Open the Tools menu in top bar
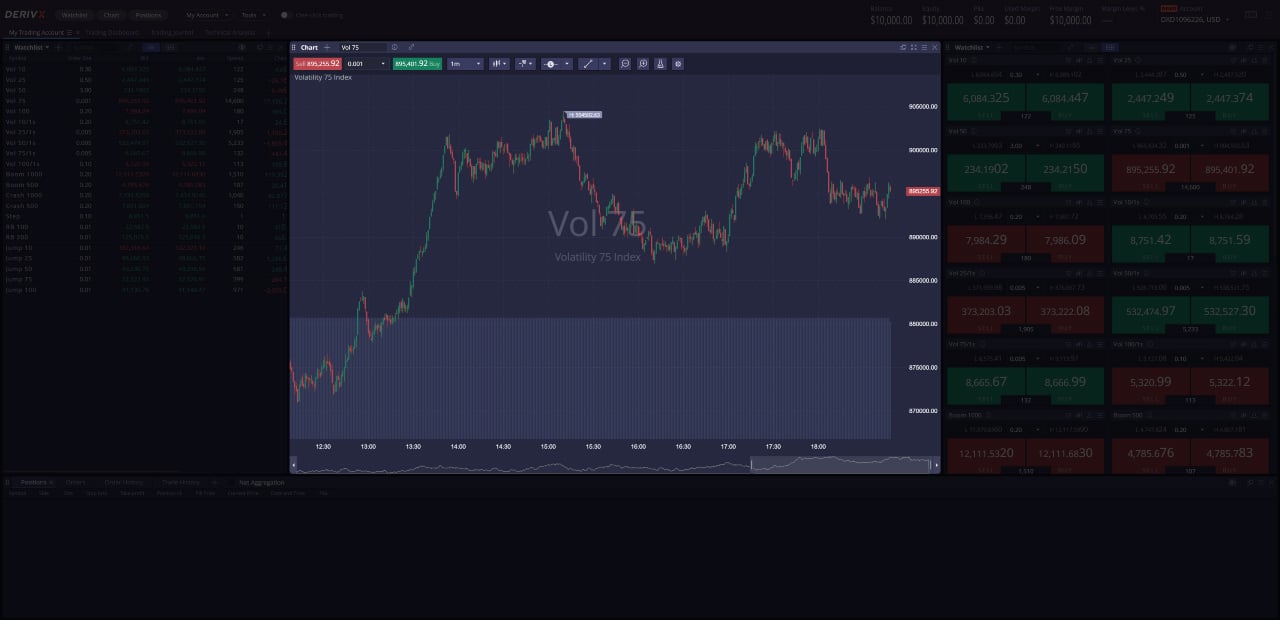This screenshot has width=1280, height=620. tap(252, 15)
